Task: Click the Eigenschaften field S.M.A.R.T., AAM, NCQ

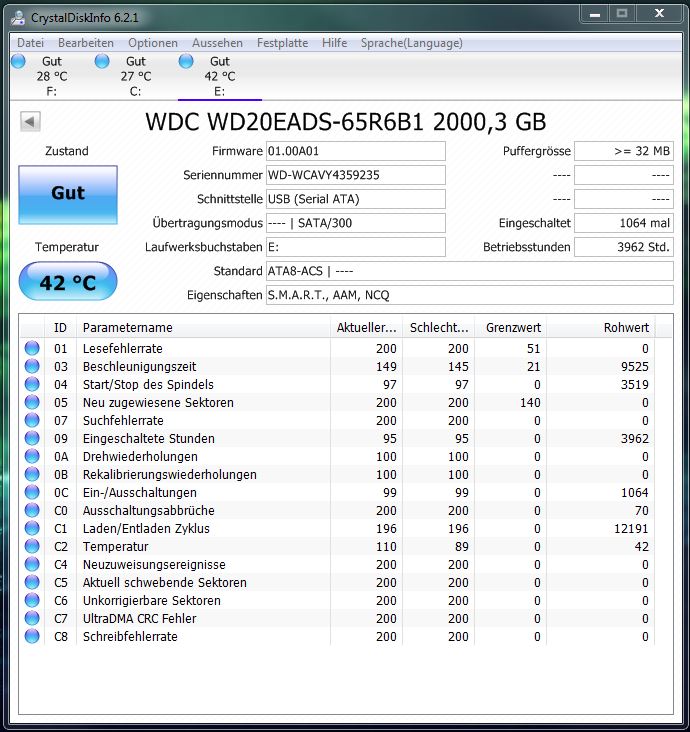Action: (x=470, y=295)
